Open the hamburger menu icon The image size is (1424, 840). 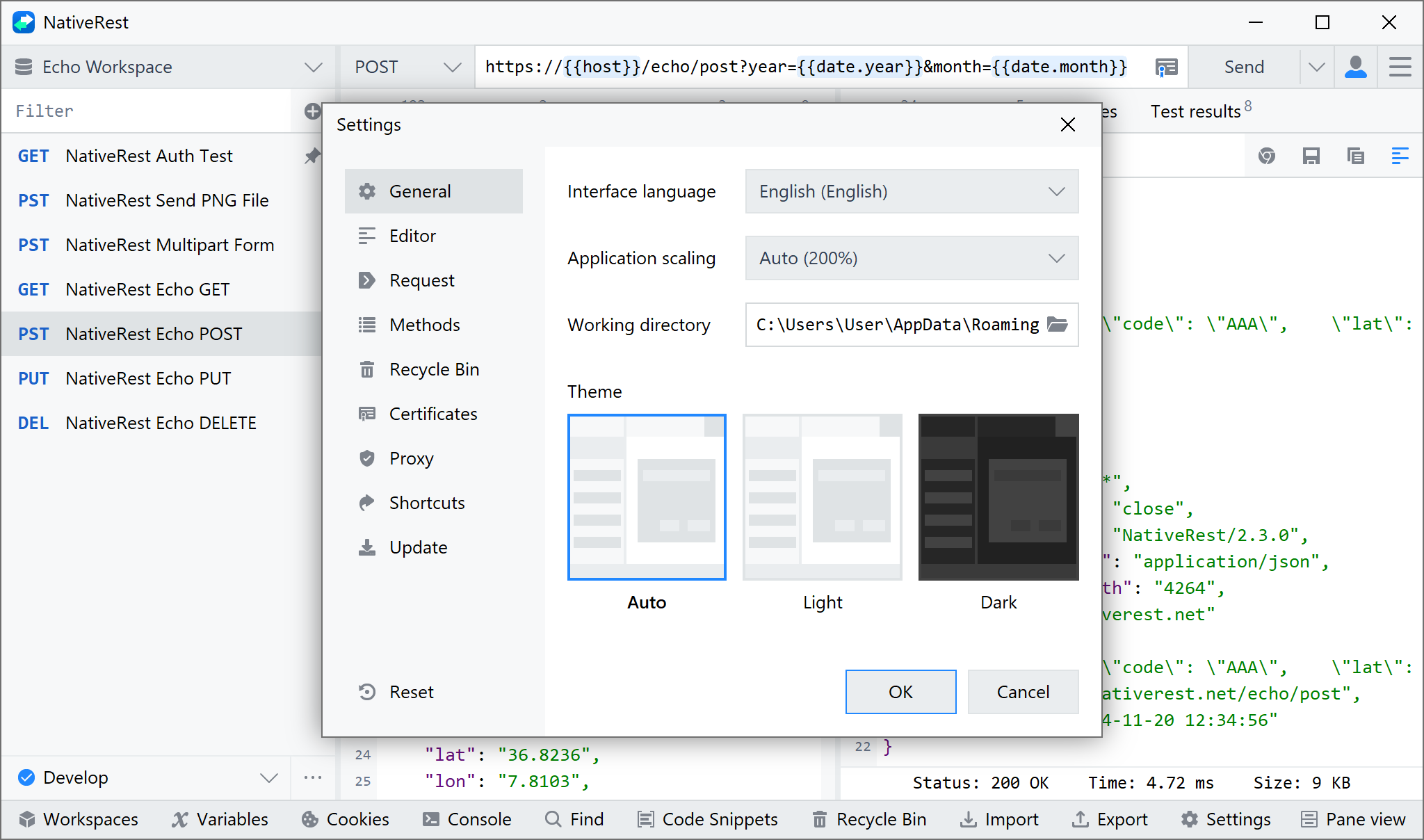click(1400, 67)
